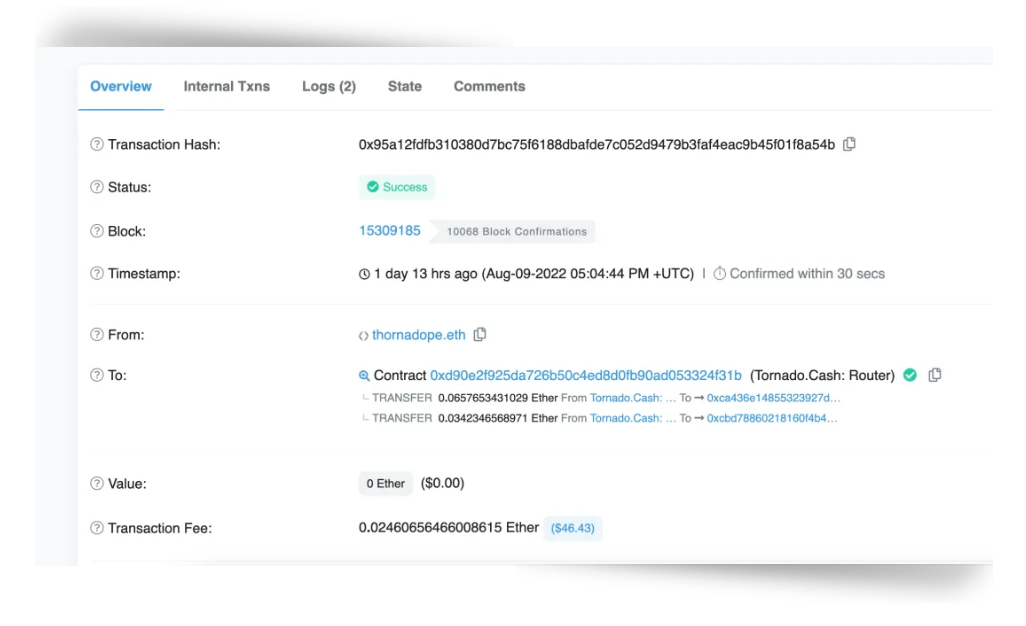Select the Aug-09-2022 05:04:44 PM timestamp text

pos(588,273)
